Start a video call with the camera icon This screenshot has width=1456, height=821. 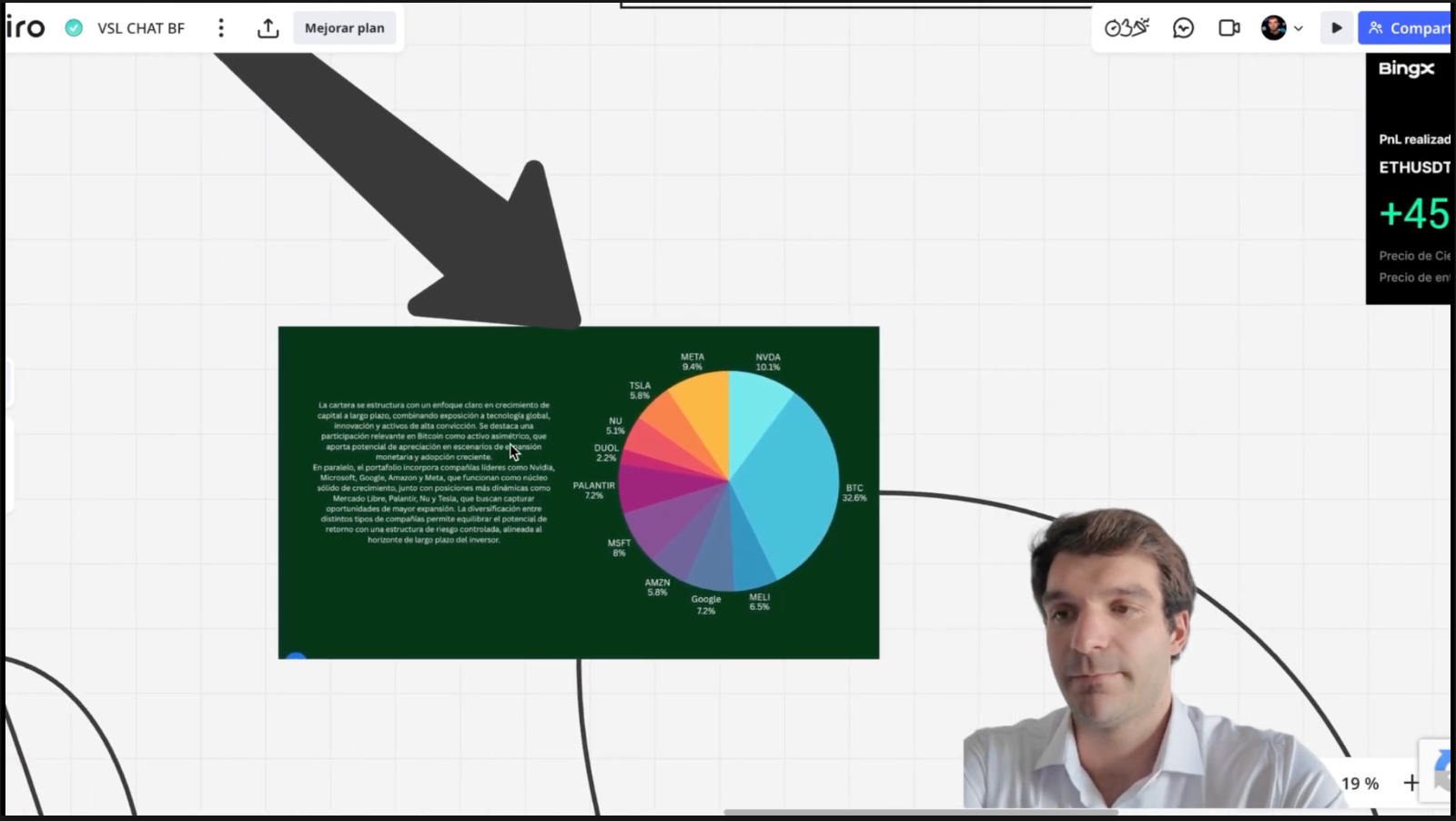(x=1229, y=28)
